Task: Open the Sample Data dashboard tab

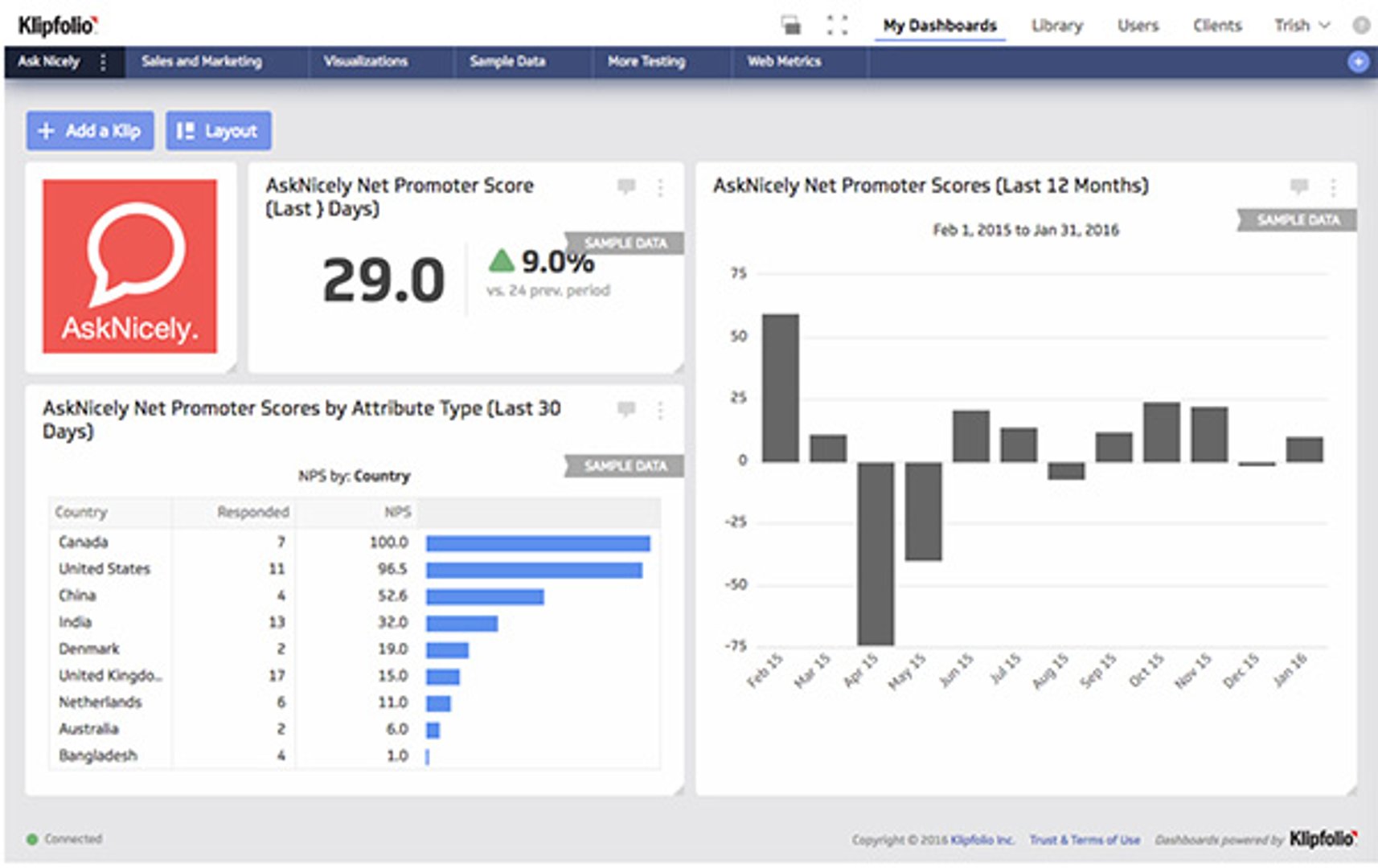Action: 507,61
